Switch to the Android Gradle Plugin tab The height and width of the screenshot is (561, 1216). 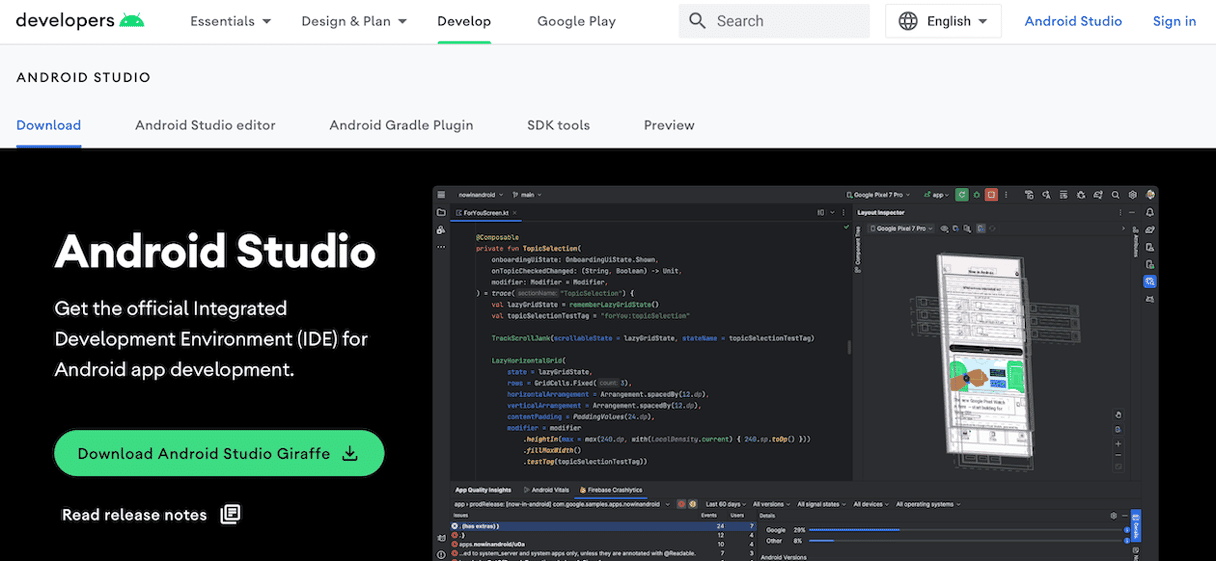click(x=401, y=125)
